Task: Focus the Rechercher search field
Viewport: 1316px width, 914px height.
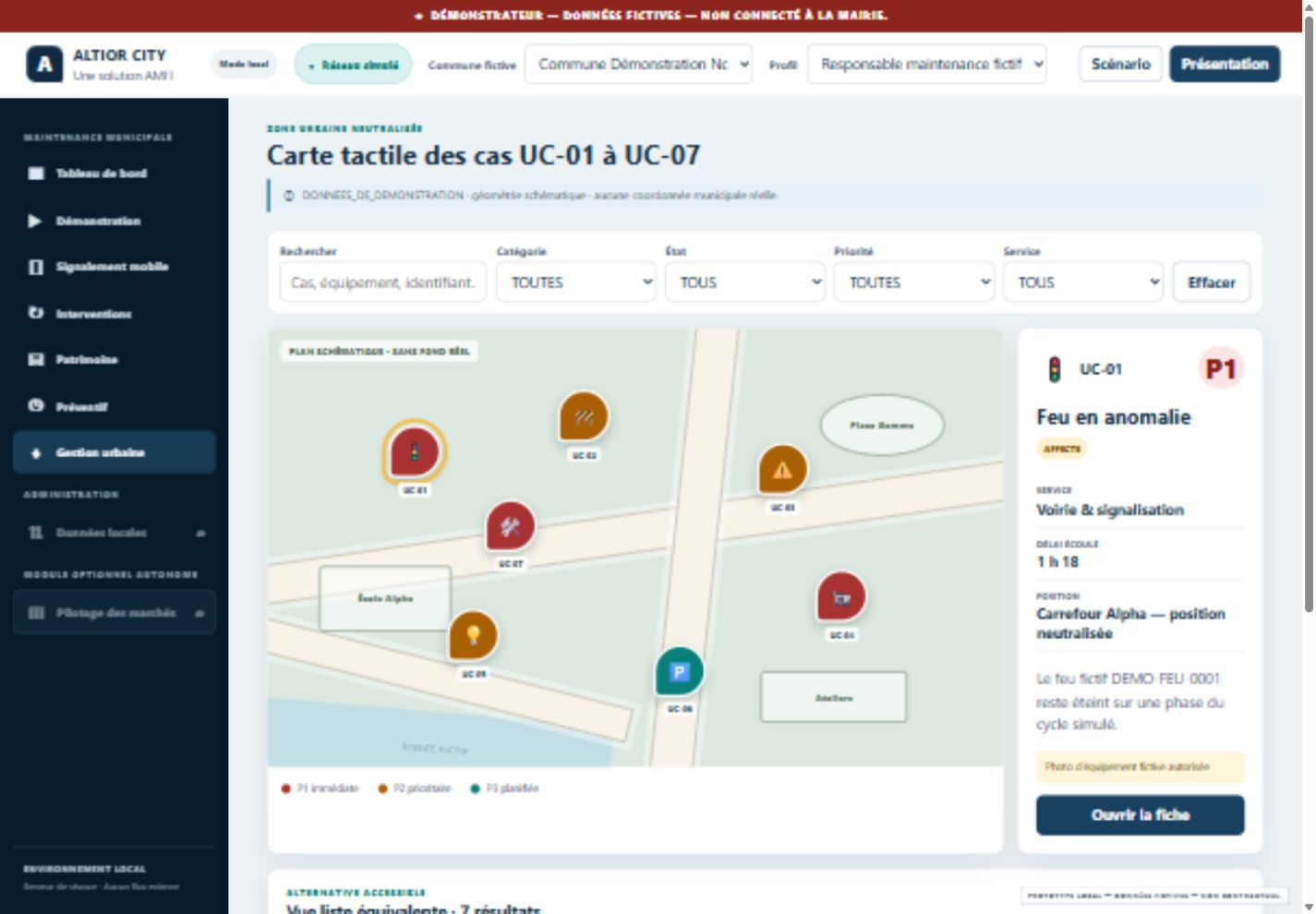Action: [x=382, y=283]
